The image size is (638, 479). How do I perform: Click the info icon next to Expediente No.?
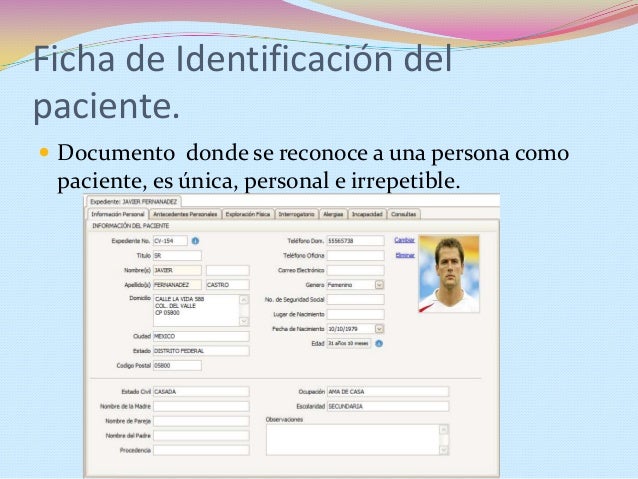click(195, 241)
